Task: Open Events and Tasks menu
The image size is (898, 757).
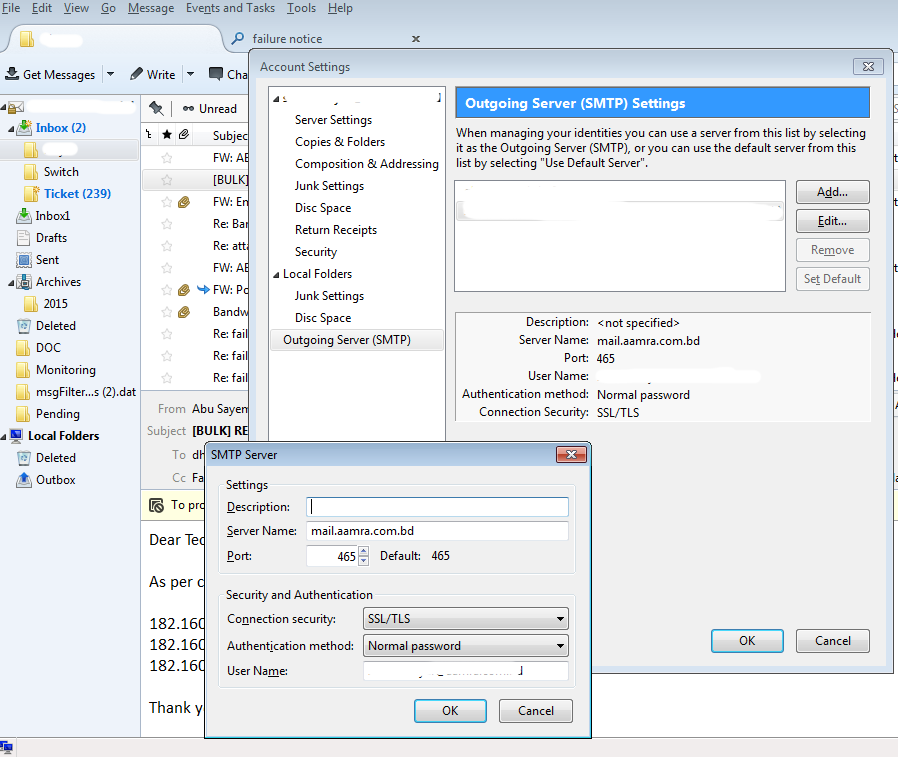Action: [230, 8]
